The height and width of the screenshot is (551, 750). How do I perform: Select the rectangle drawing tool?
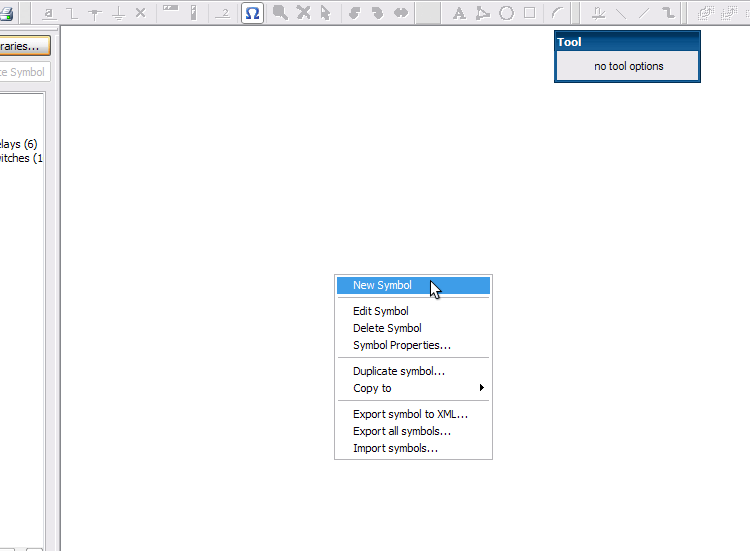coord(529,13)
